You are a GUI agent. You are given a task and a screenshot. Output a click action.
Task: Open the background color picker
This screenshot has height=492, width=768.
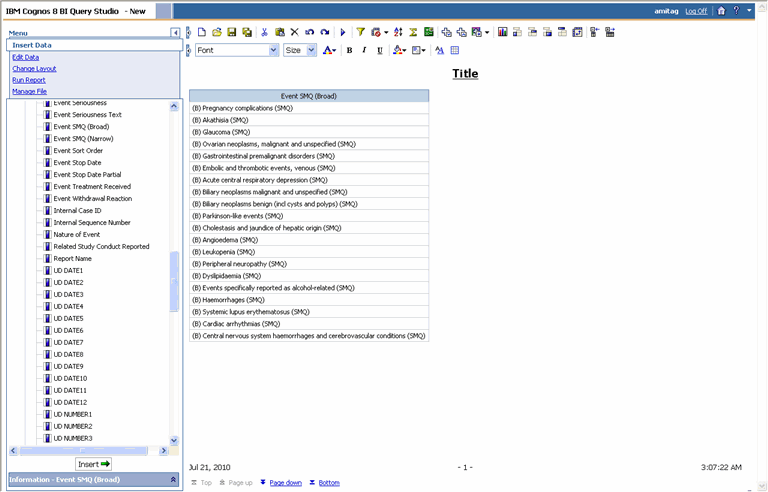(x=400, y=50)
